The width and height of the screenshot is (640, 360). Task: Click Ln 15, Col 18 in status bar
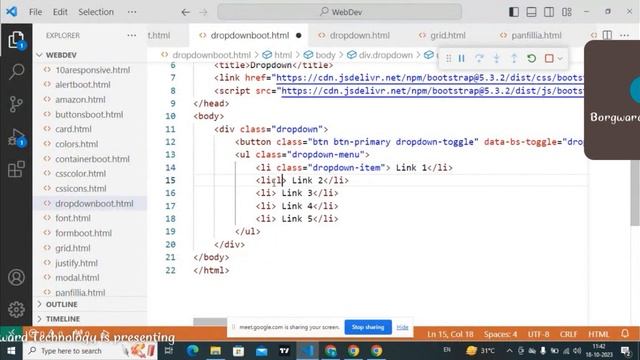(x=450, y=334)
